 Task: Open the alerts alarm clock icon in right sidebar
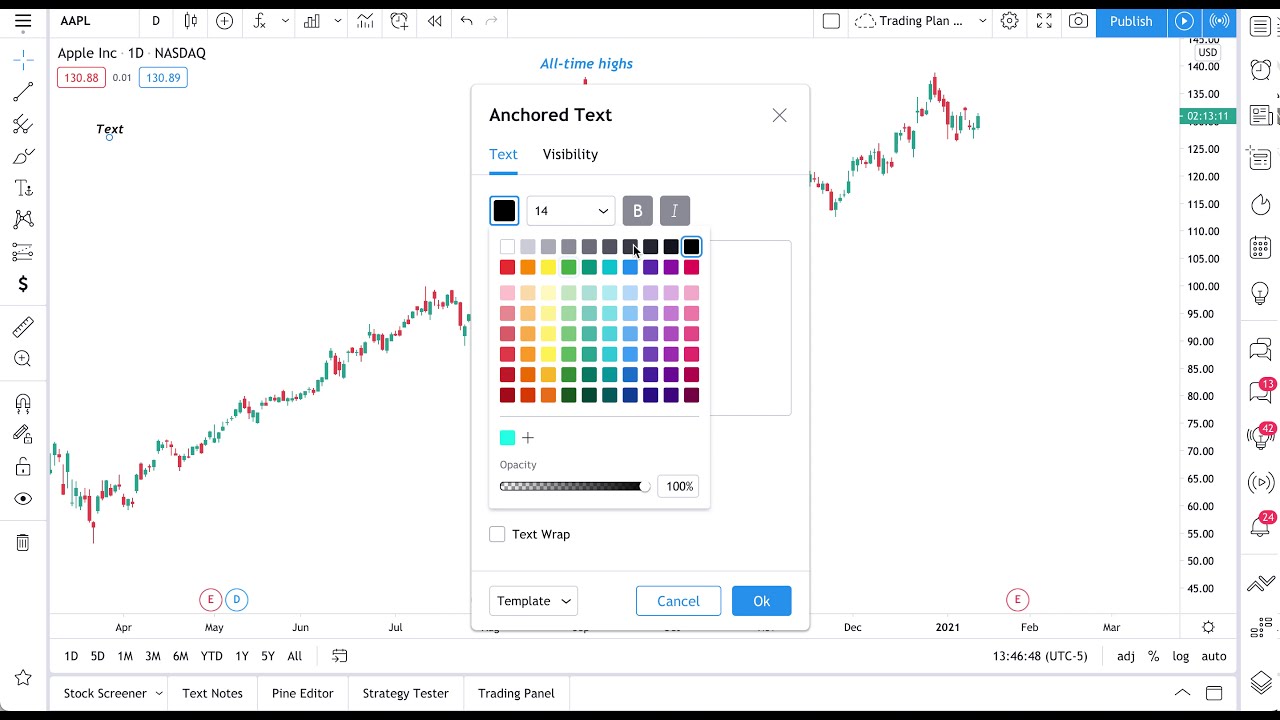[x=1260, y=69]
